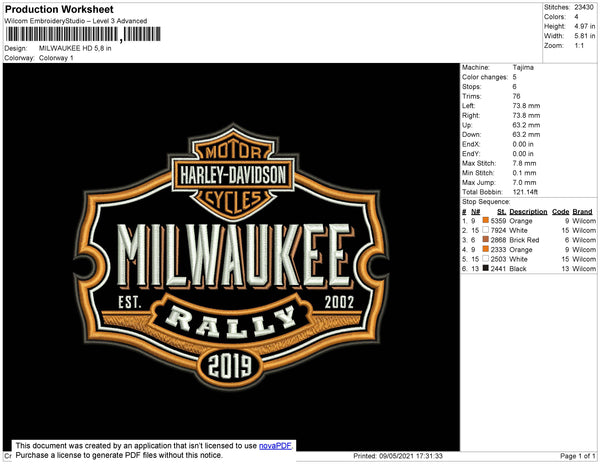
Task: Click the Wilcom brand in the Black row
Action: pyautogui.click(x=584, y=269)
